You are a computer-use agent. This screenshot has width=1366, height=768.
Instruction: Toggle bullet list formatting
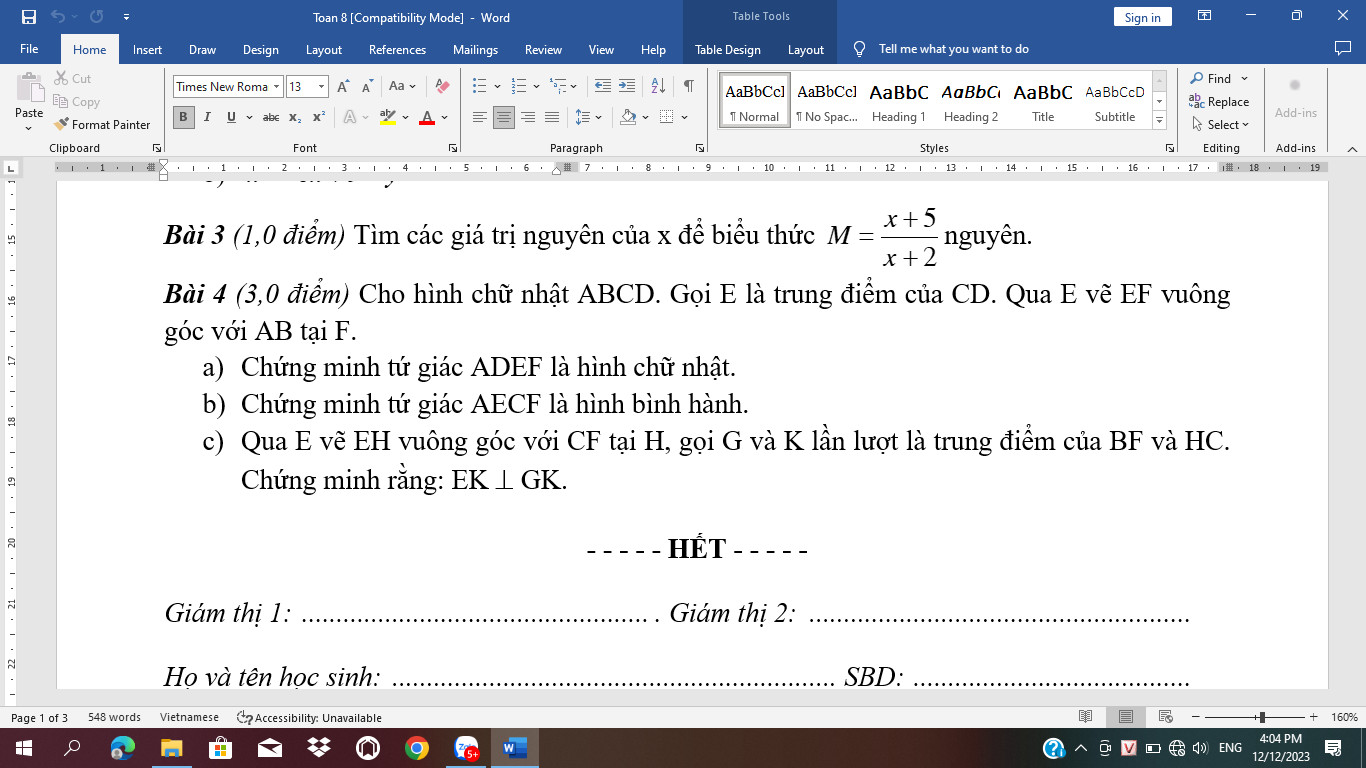(x=480, y=86)
